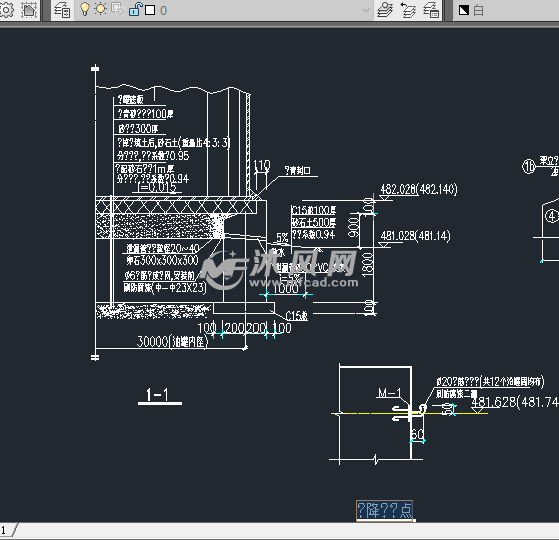Click the black-white color control swatch
The width and height of the screenshot is (559, 540).
pyautogui.click(x=464, y=10)
